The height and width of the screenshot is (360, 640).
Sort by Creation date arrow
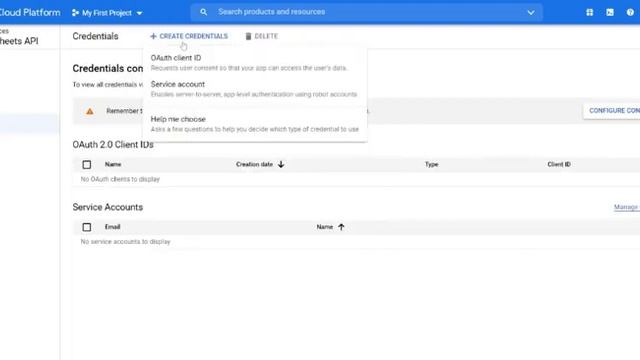281,164
